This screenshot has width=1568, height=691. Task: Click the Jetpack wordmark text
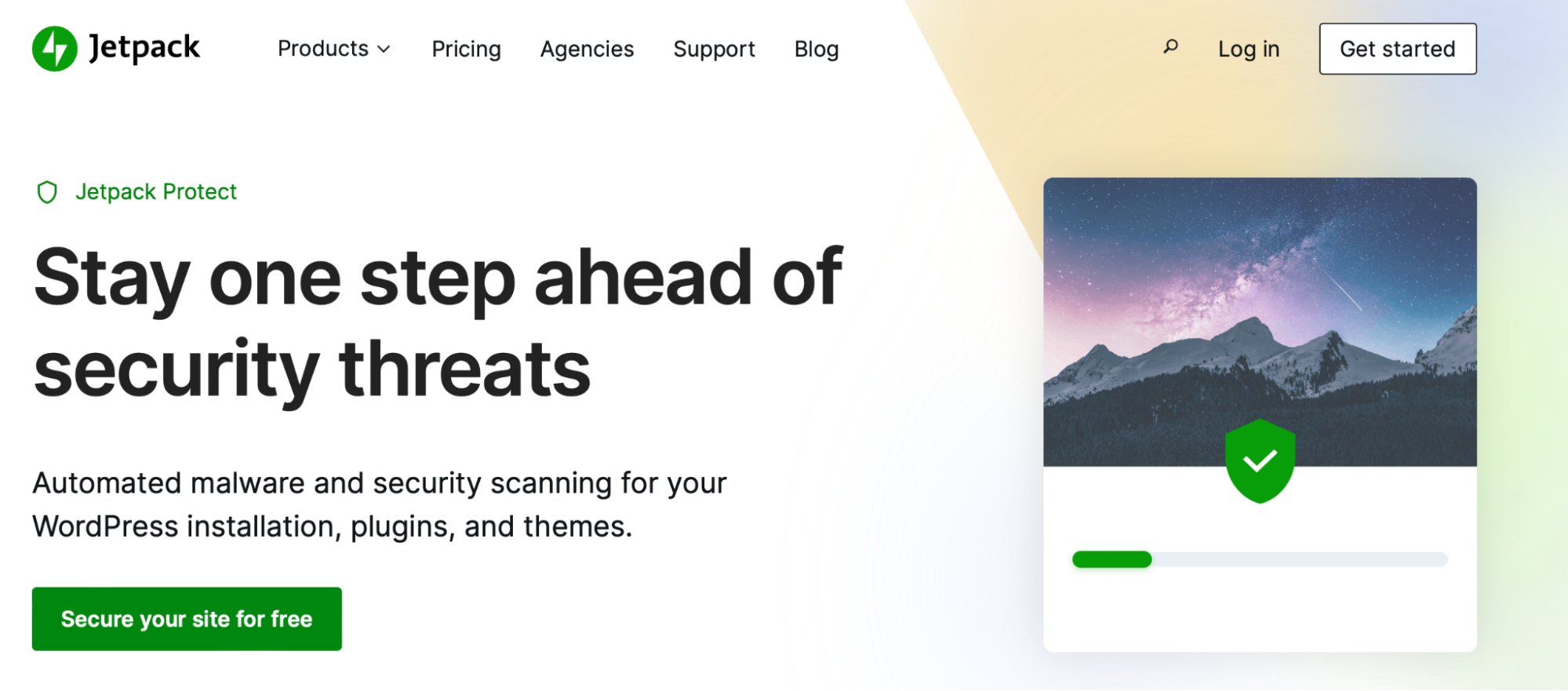coord(144,48)
